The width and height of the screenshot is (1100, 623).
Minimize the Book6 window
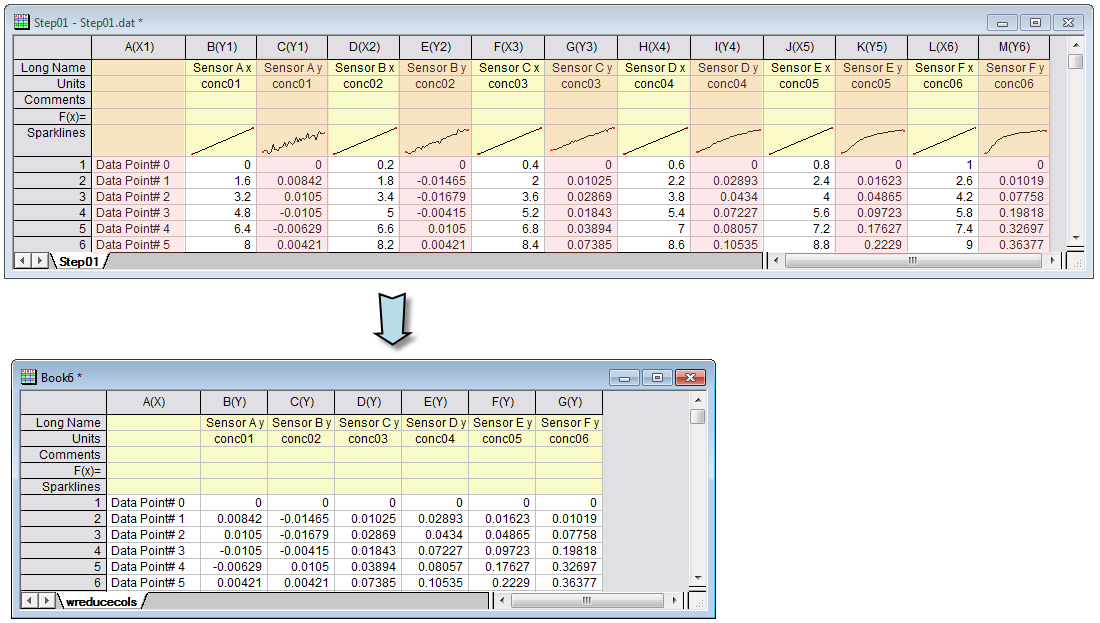click(x=624, y=377)
